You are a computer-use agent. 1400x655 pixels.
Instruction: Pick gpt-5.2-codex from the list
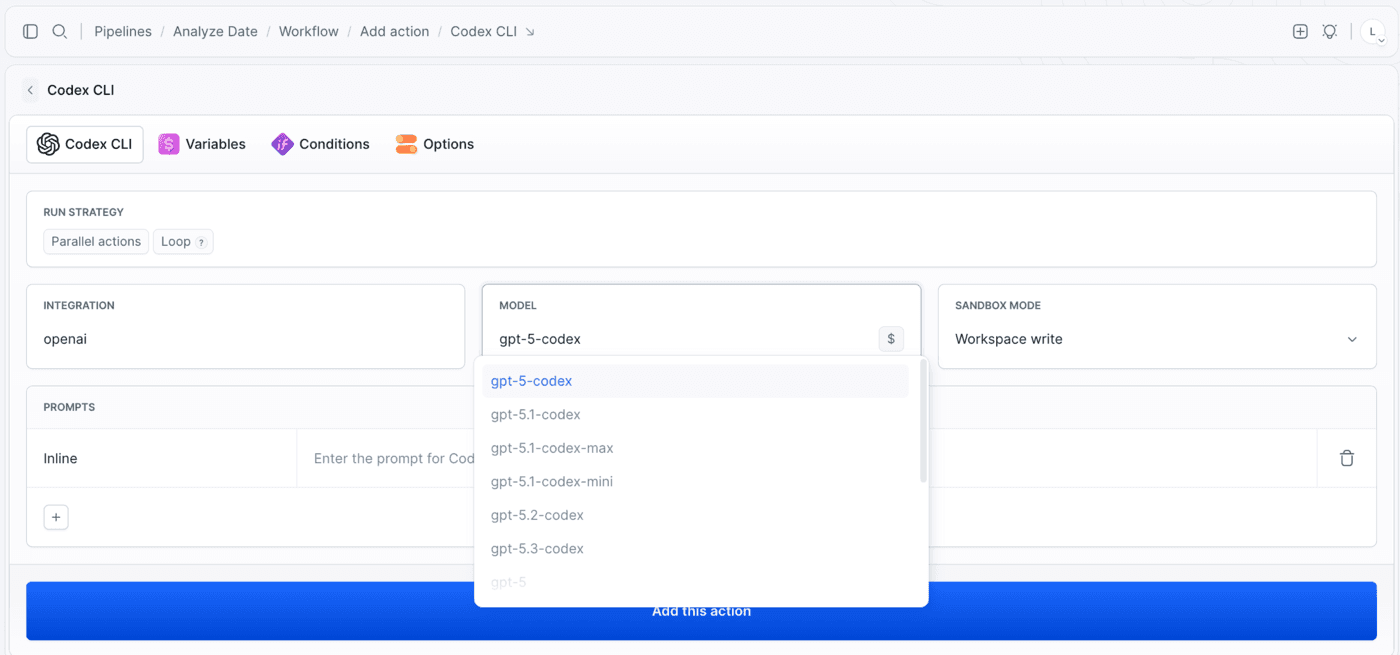(695, 515)
